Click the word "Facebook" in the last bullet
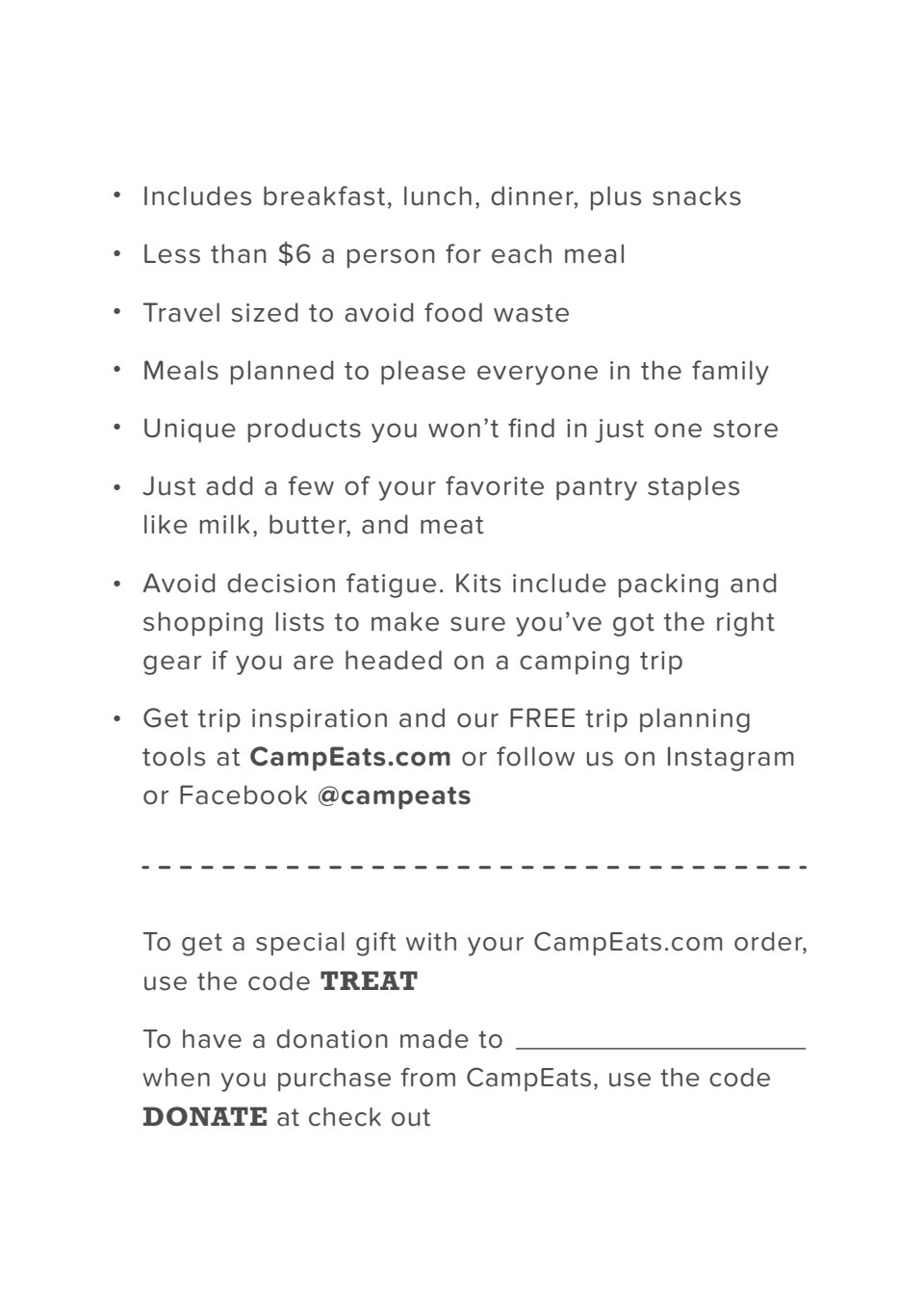This screenshot has height=1302, width=924. pos(243,795)
